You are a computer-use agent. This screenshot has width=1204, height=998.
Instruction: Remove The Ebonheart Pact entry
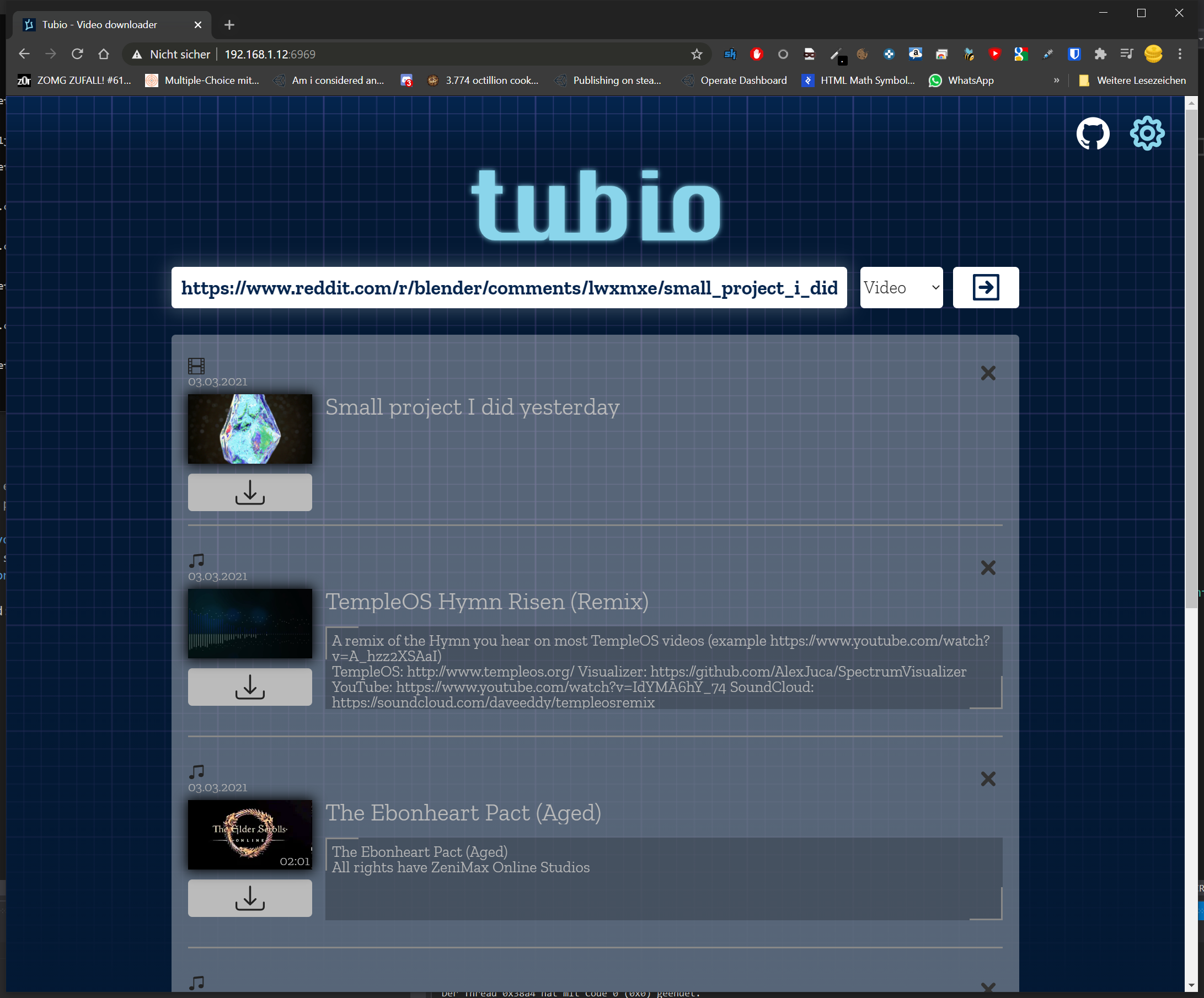(x=987, y=779)
